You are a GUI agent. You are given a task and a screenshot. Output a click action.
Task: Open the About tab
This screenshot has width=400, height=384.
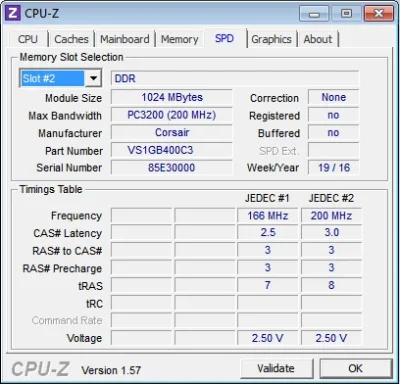point(318,39)
